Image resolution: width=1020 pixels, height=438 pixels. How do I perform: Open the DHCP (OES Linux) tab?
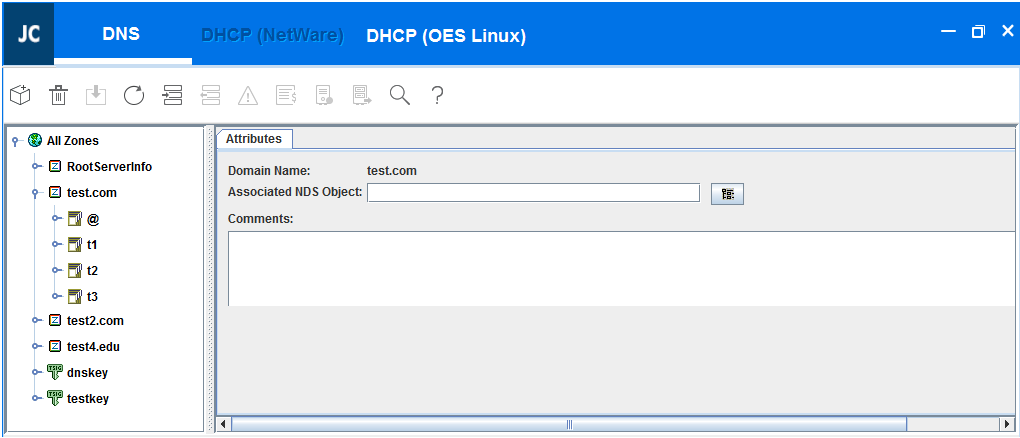coord(446,36)
